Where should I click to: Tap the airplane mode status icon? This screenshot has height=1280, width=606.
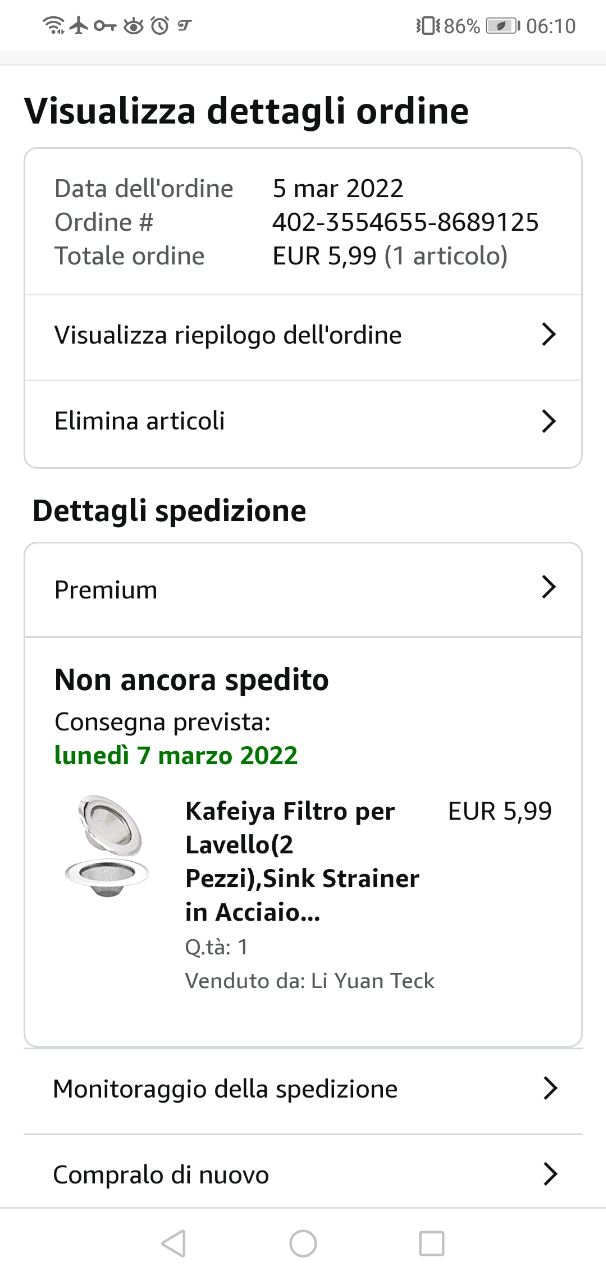[80, 26]
